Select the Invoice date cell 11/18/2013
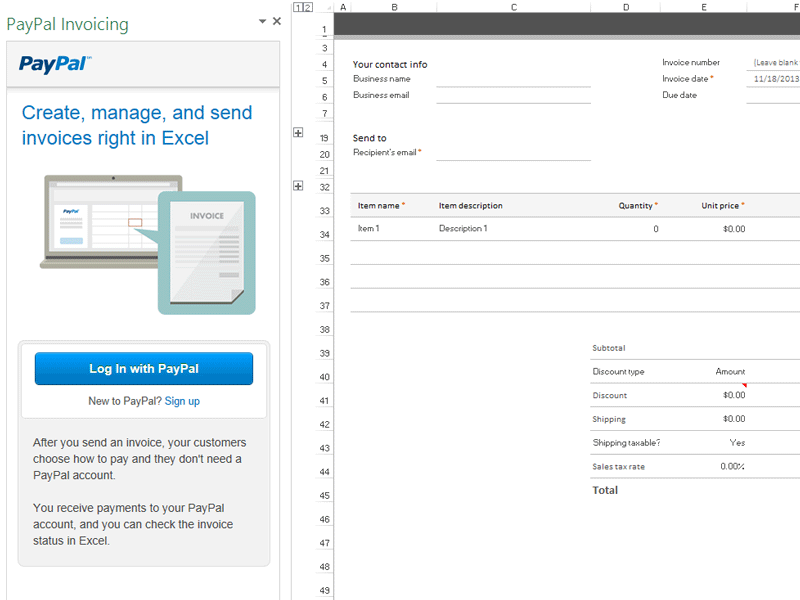Viewport: 800px width, 600px height. (x=773, y=79)
